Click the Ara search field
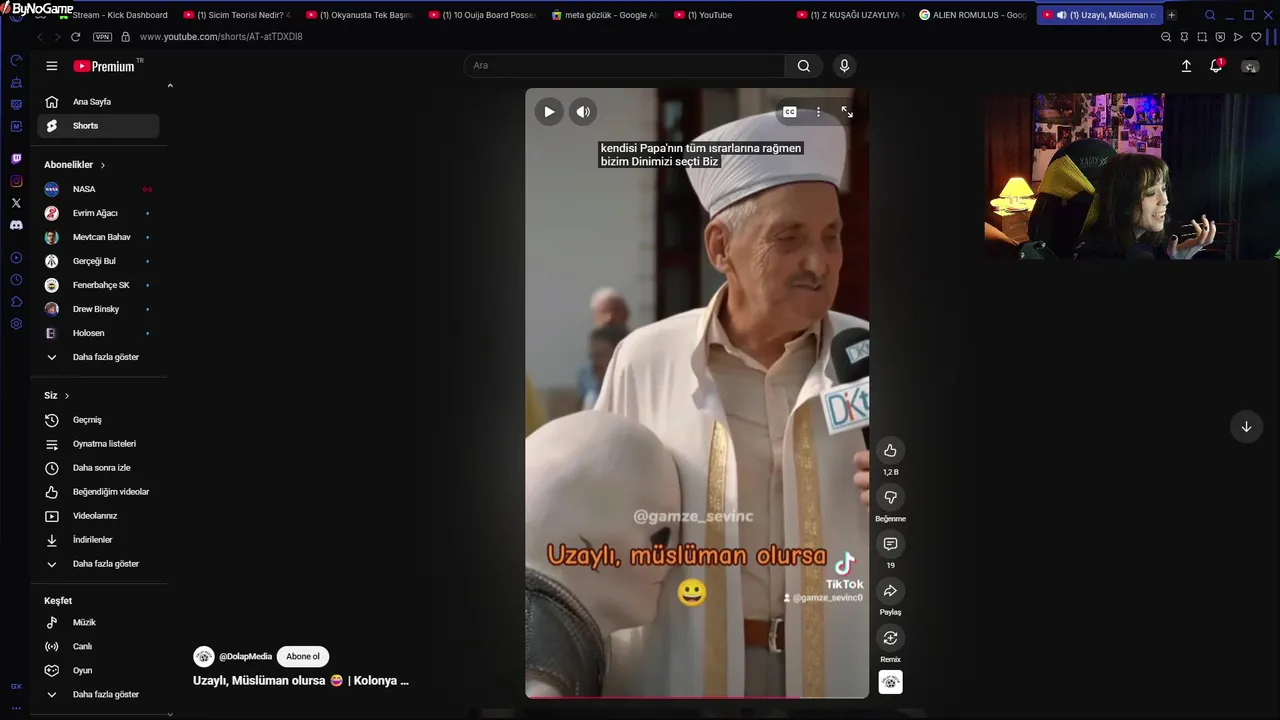 (x=624, y=66)
